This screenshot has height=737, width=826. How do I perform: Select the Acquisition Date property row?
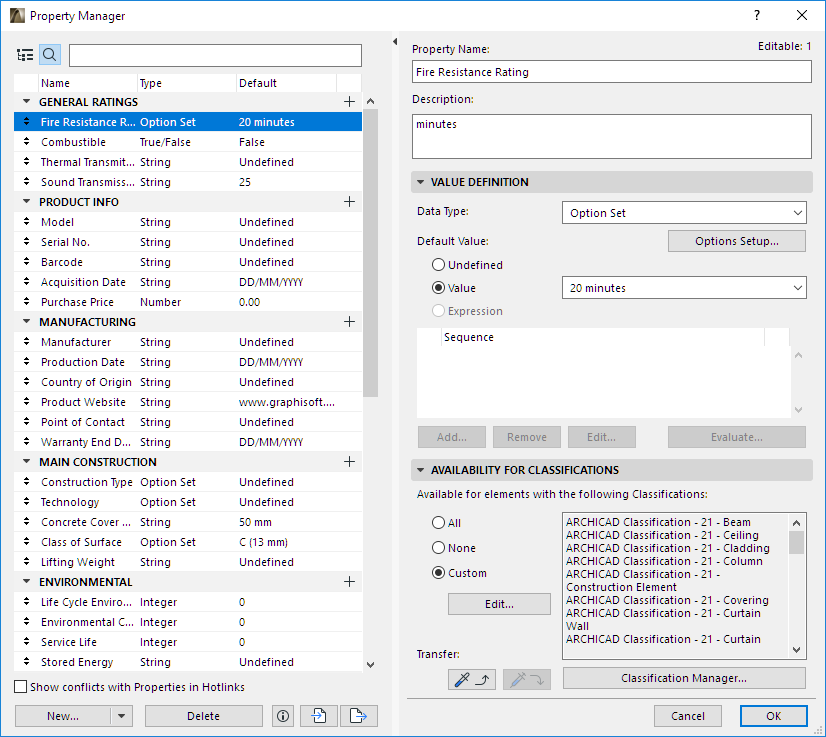coord(188,282)
